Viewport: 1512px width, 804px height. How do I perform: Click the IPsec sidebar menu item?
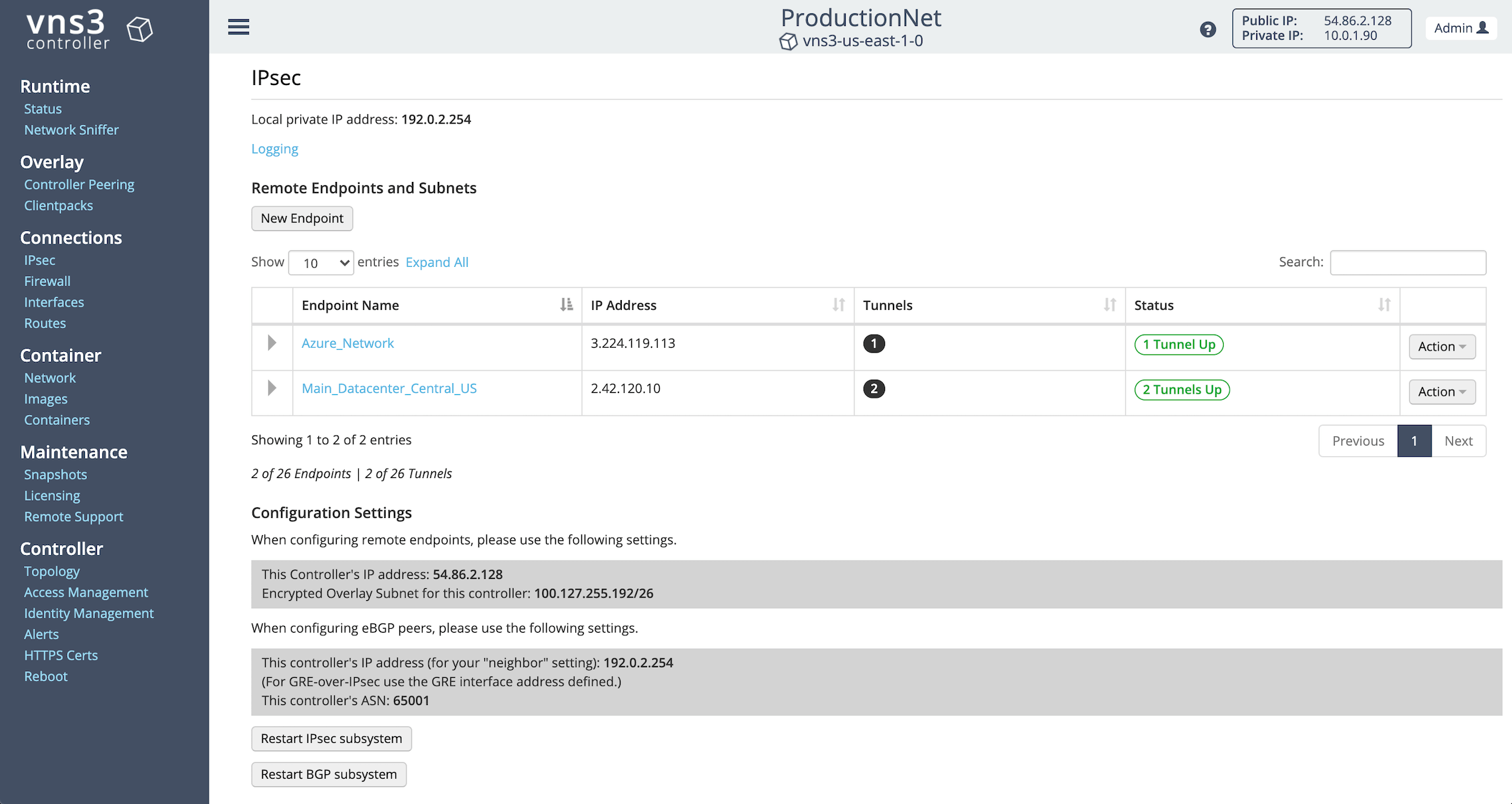[40, 260]
